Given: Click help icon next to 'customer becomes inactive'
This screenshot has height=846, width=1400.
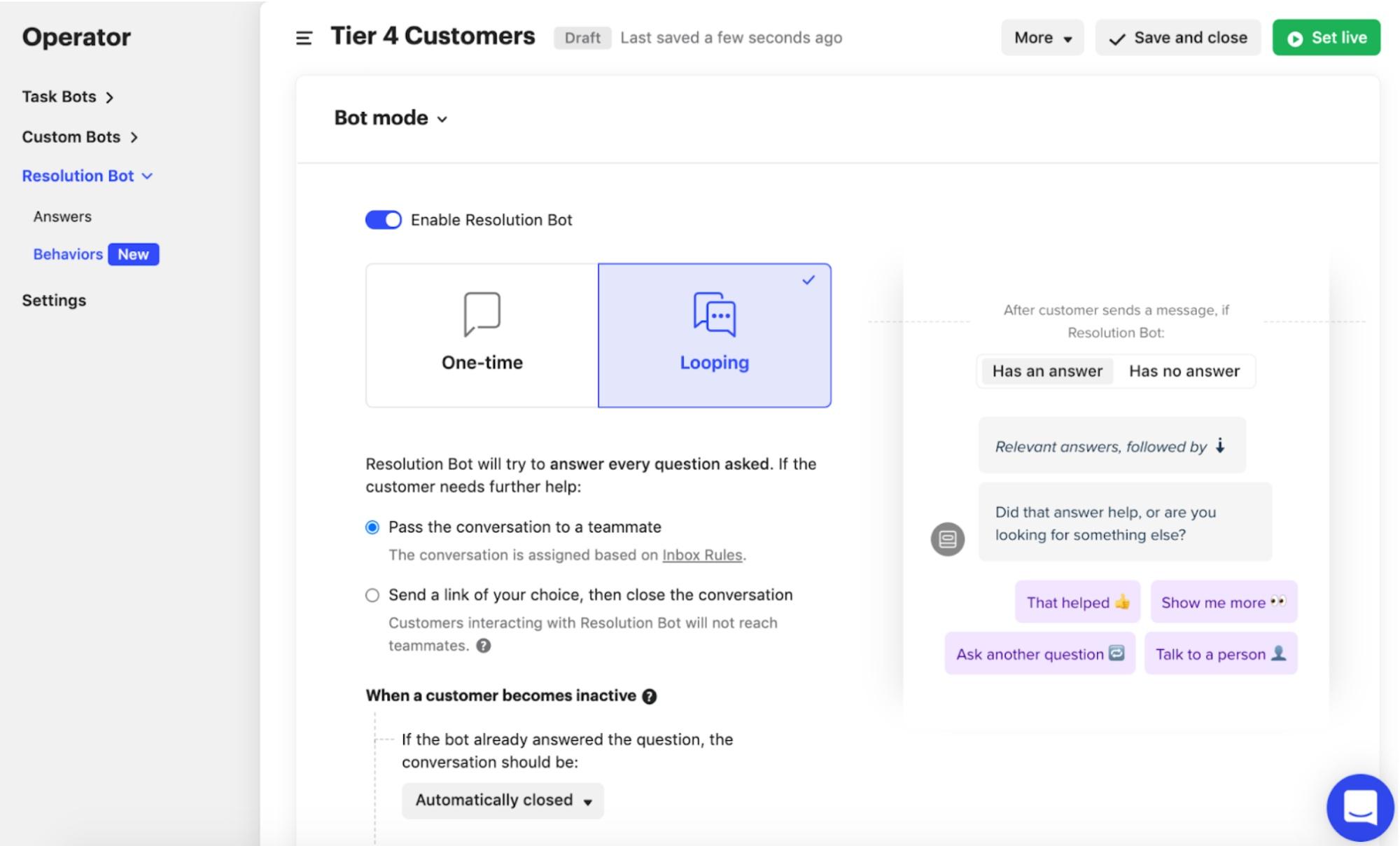Looking at the screenshot, I should tap(650, 696).
